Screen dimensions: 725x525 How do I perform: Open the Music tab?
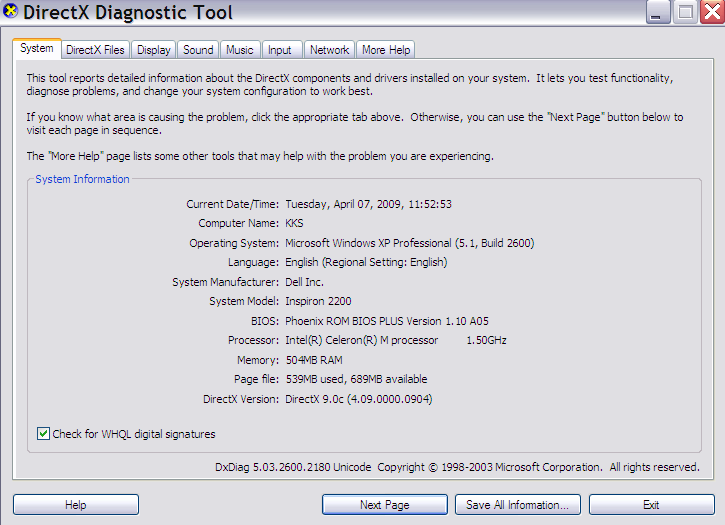tap(240, 50)
